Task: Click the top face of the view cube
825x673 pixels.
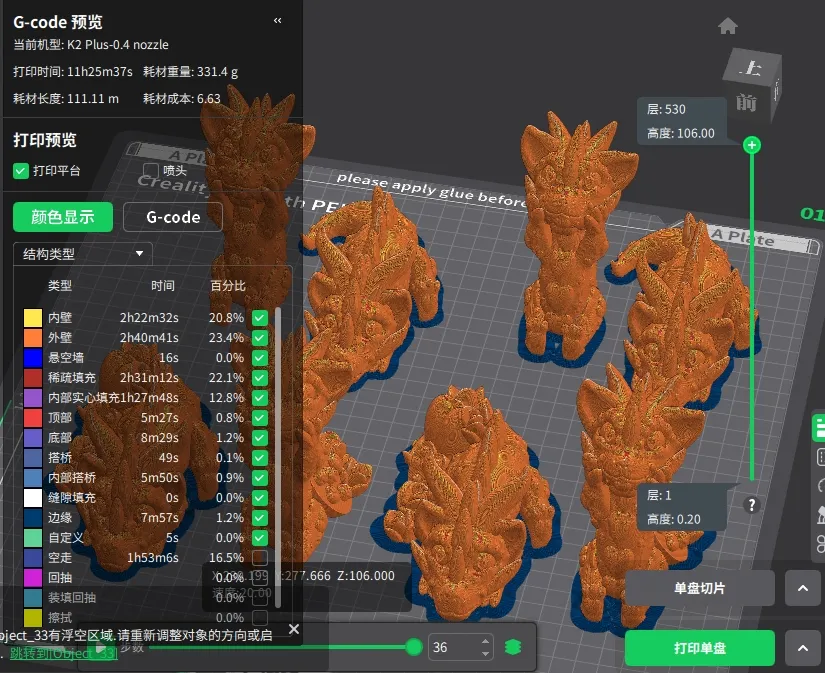Action: (x=751, y=67)
